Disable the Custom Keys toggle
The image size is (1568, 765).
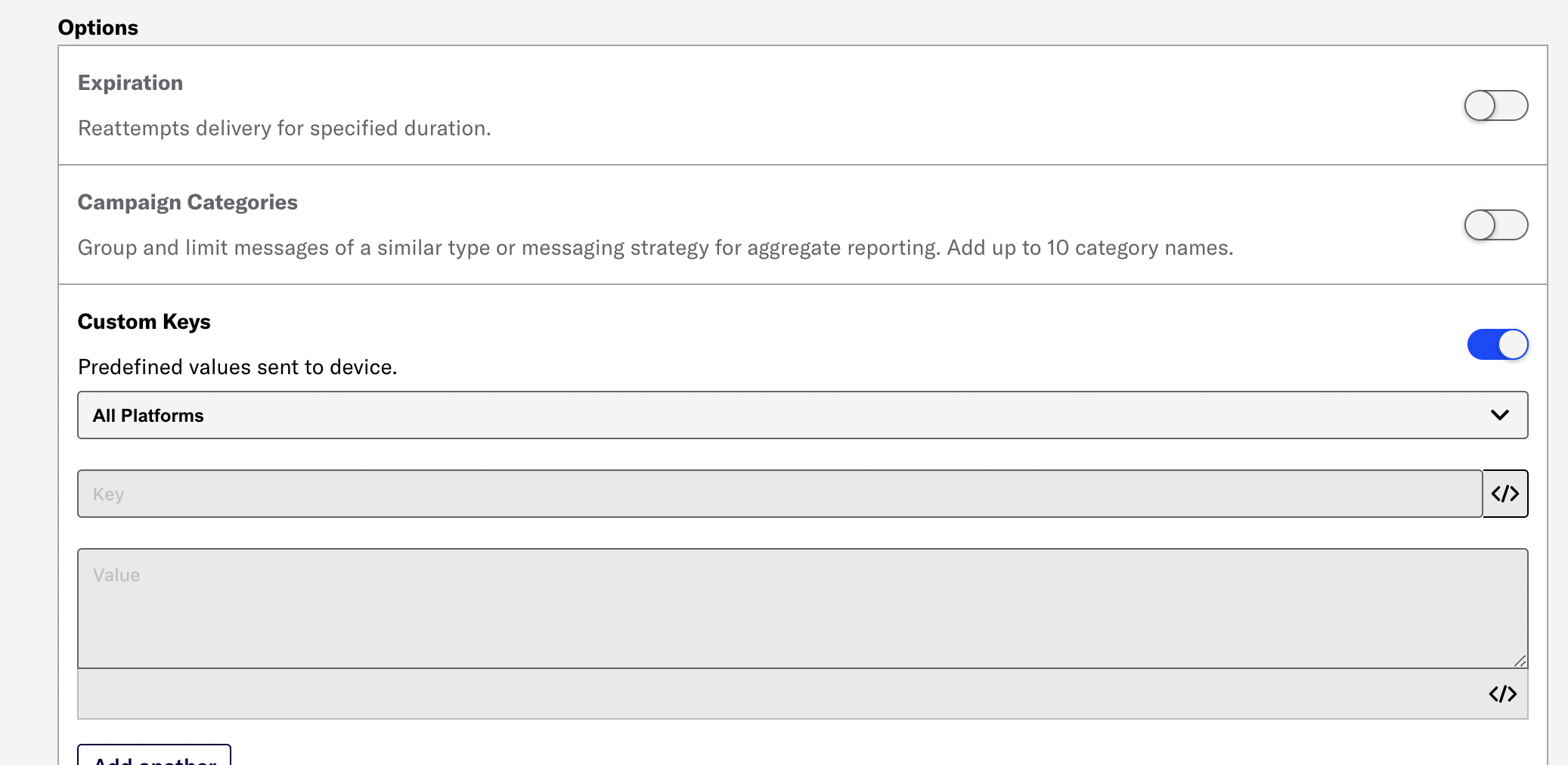pyautogui.click(x=1498, y=344)
